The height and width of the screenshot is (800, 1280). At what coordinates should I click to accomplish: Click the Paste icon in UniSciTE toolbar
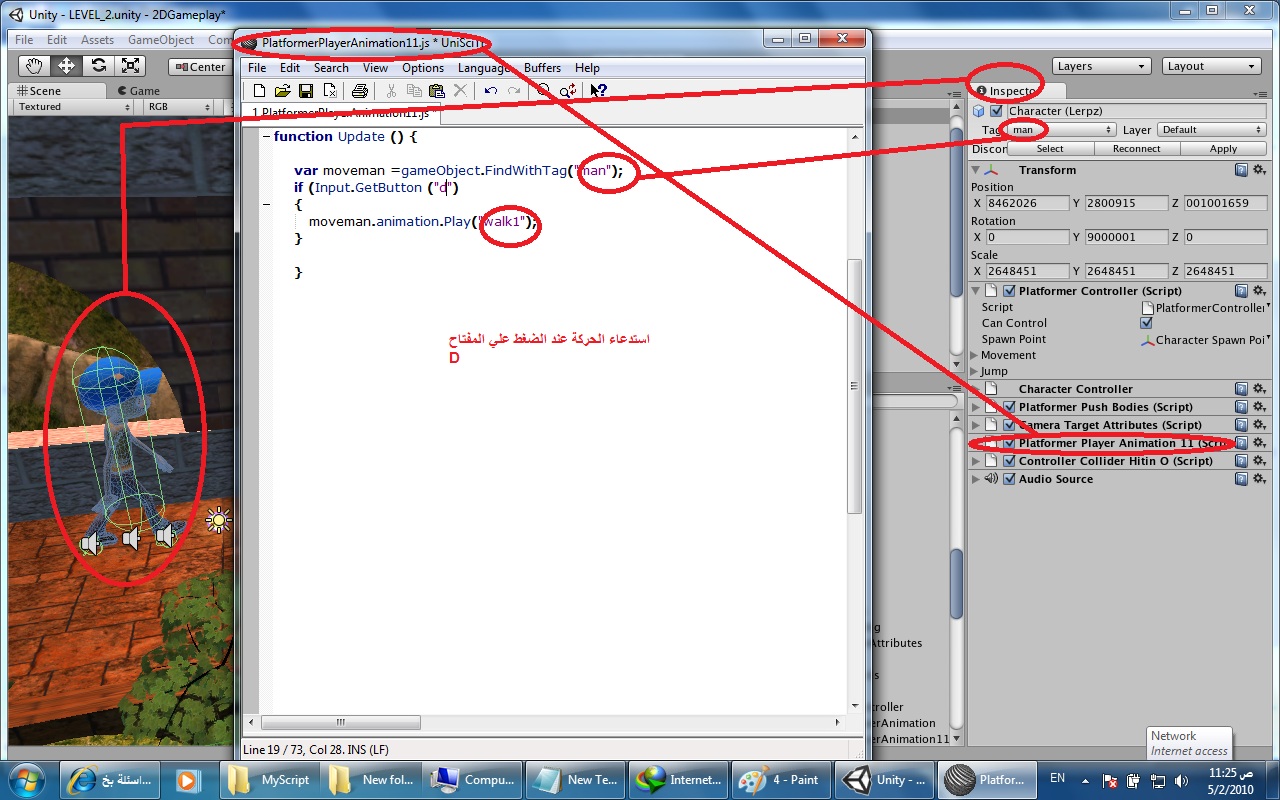(437, 91)
